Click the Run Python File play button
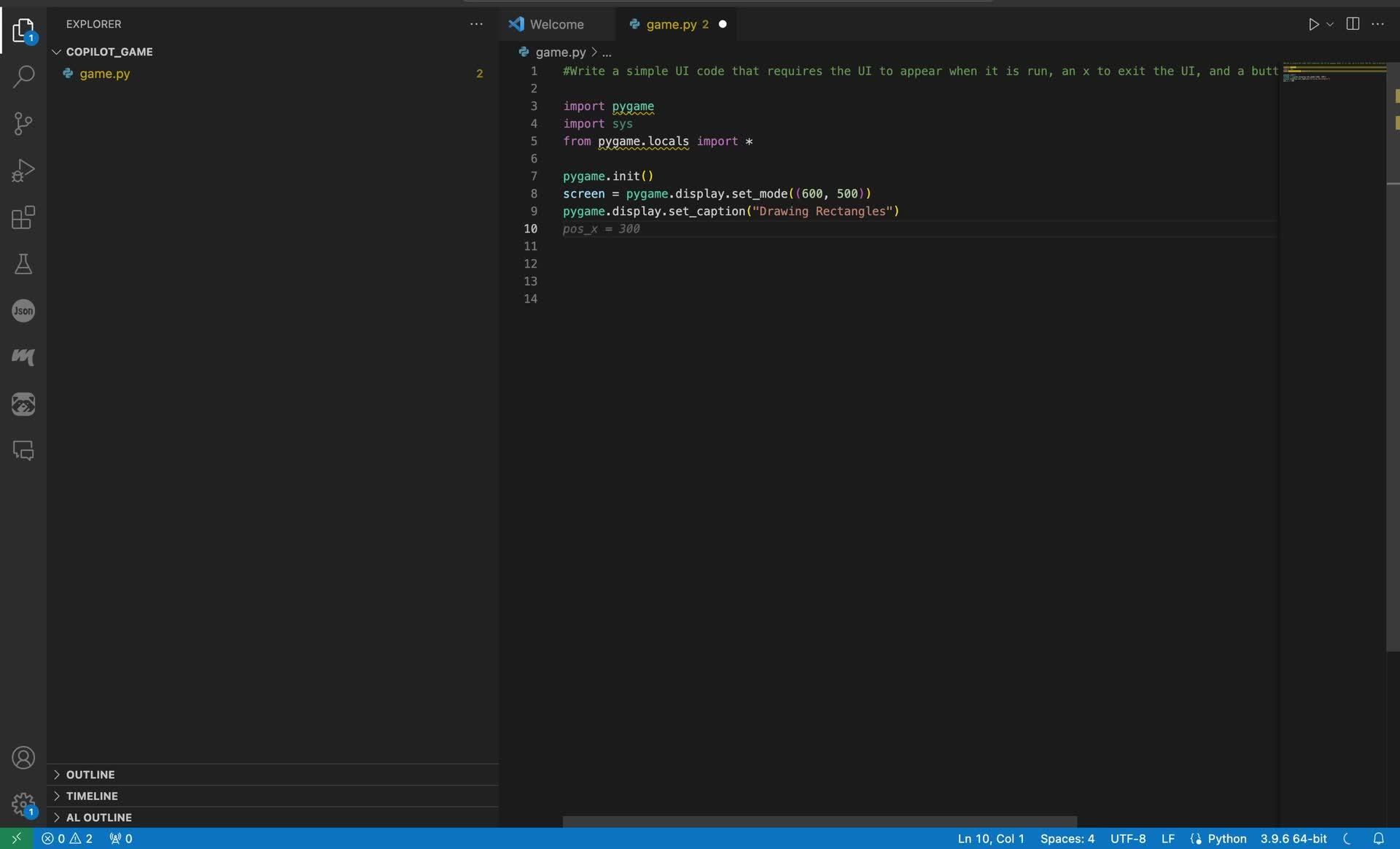 [1312, 24]
